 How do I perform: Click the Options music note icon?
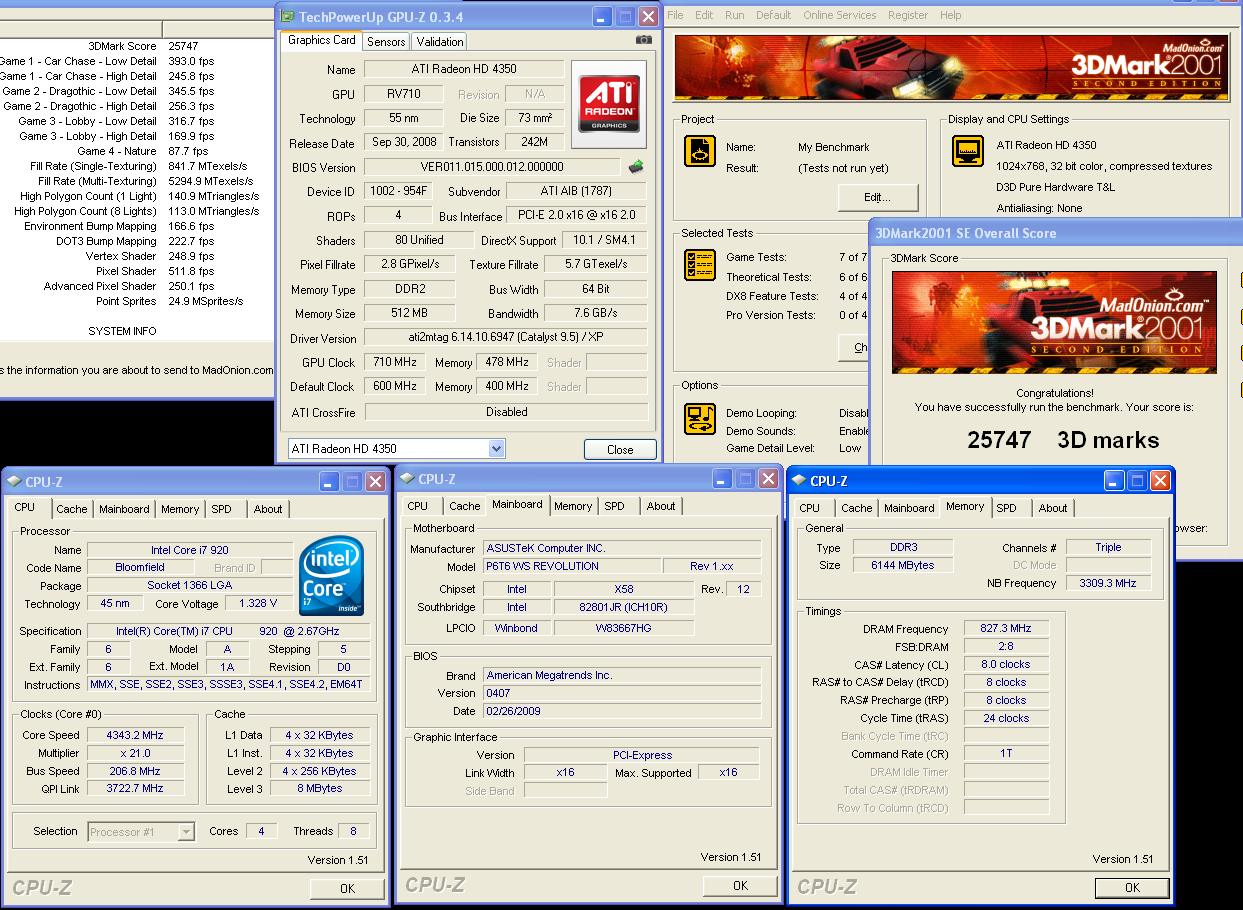click(700, 418)
